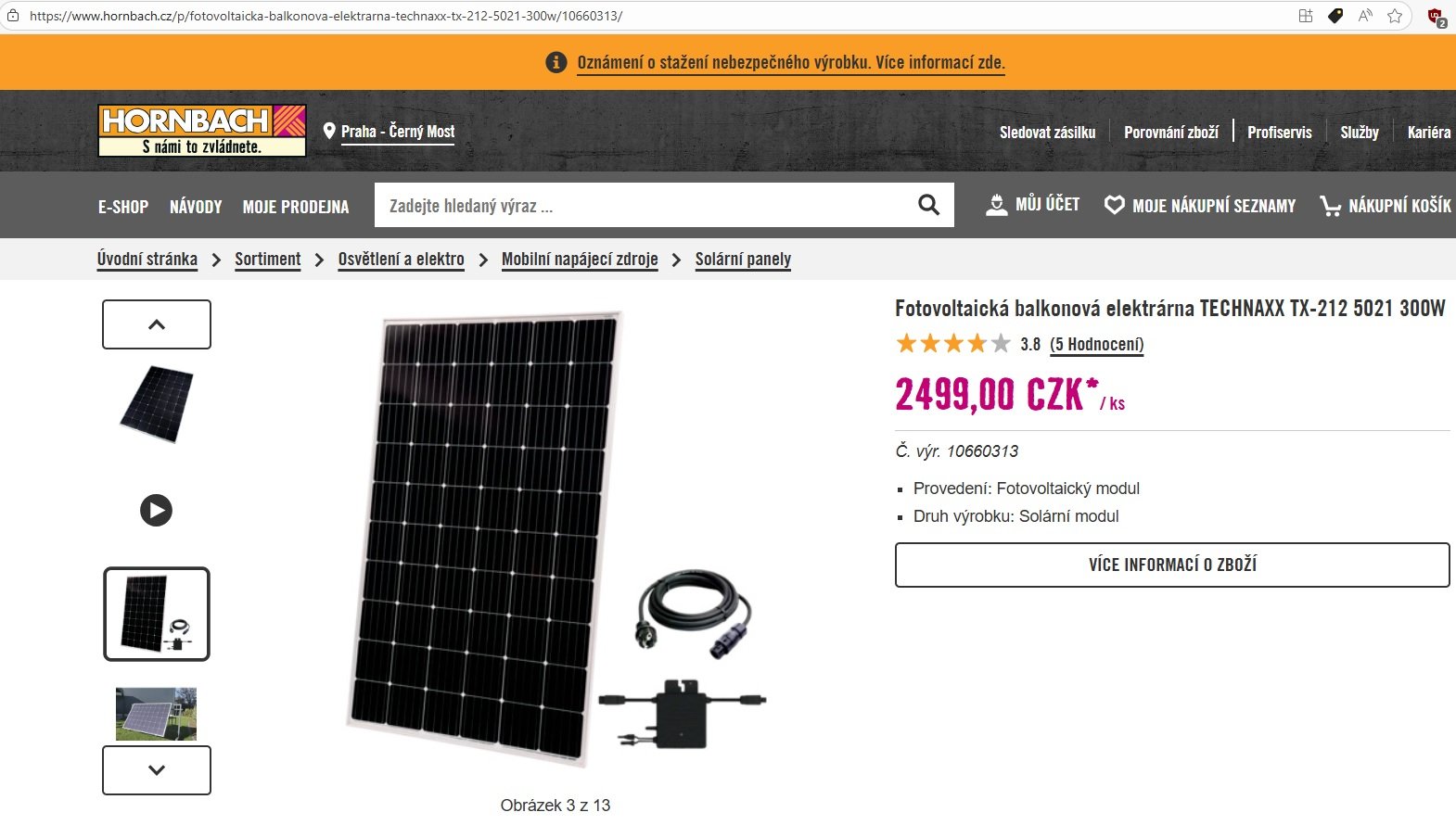Open the Můj účet account icon
Image resolution: width=1456 pixels, height=825 pixels.
tap(997, 205)
